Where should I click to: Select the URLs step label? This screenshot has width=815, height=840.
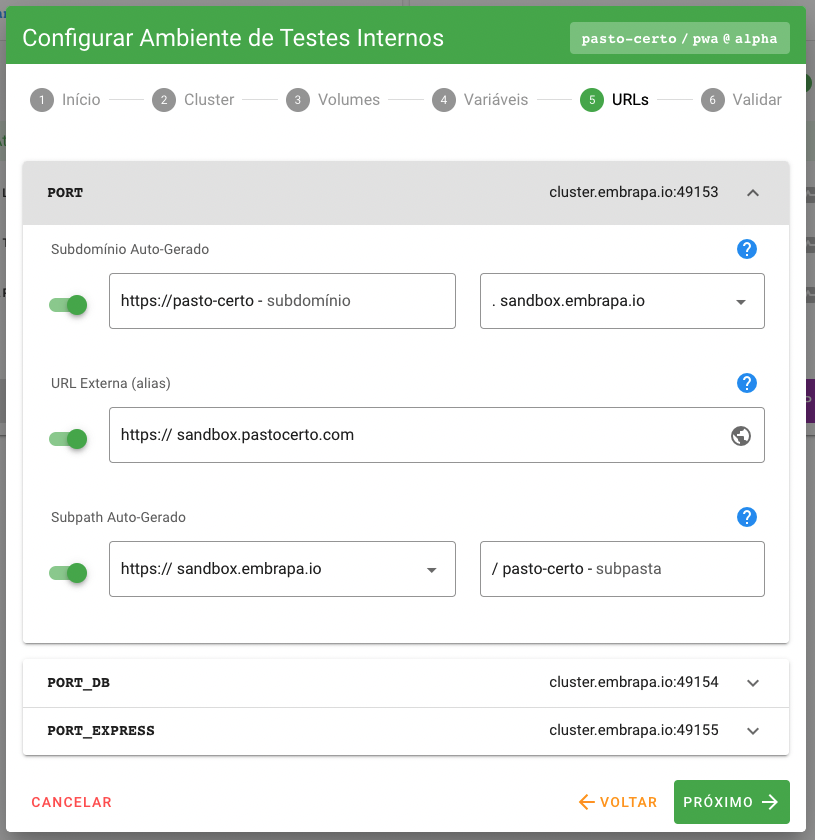pos(630,100)
